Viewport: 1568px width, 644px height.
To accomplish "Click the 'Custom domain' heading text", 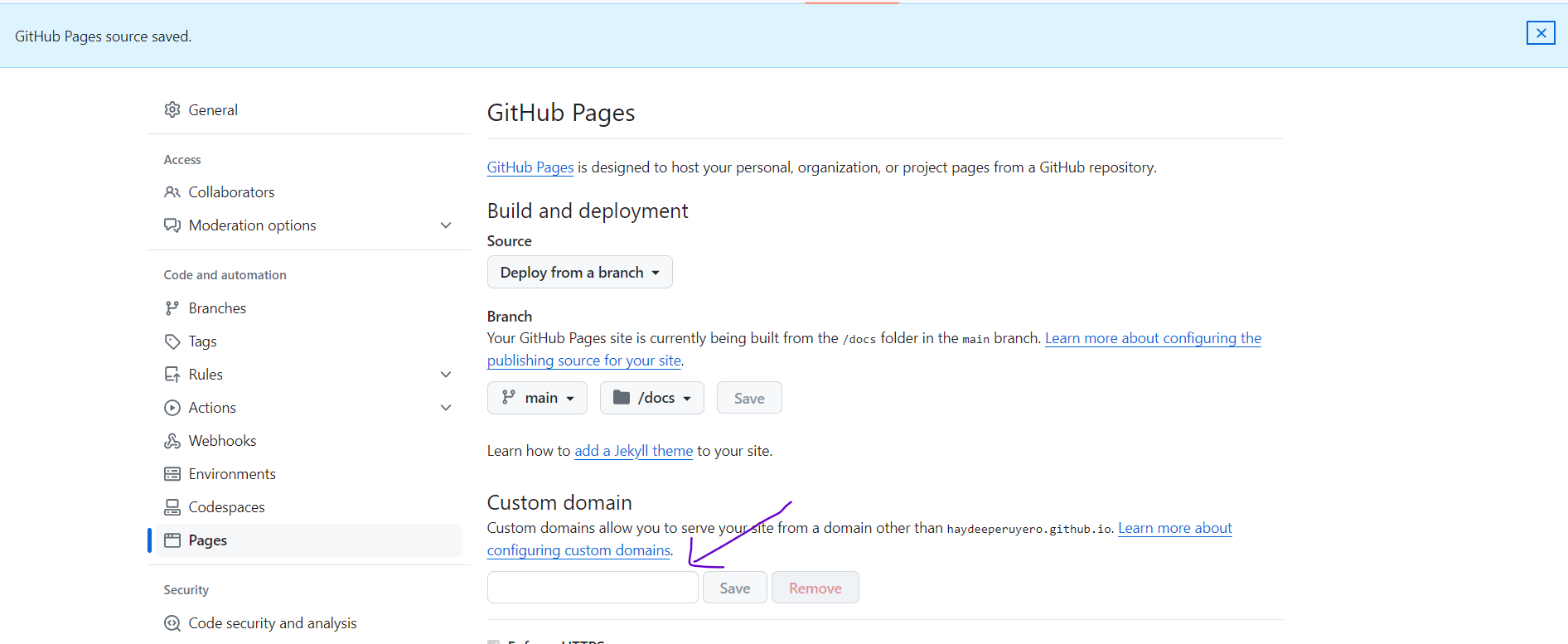I will (559, 502).
